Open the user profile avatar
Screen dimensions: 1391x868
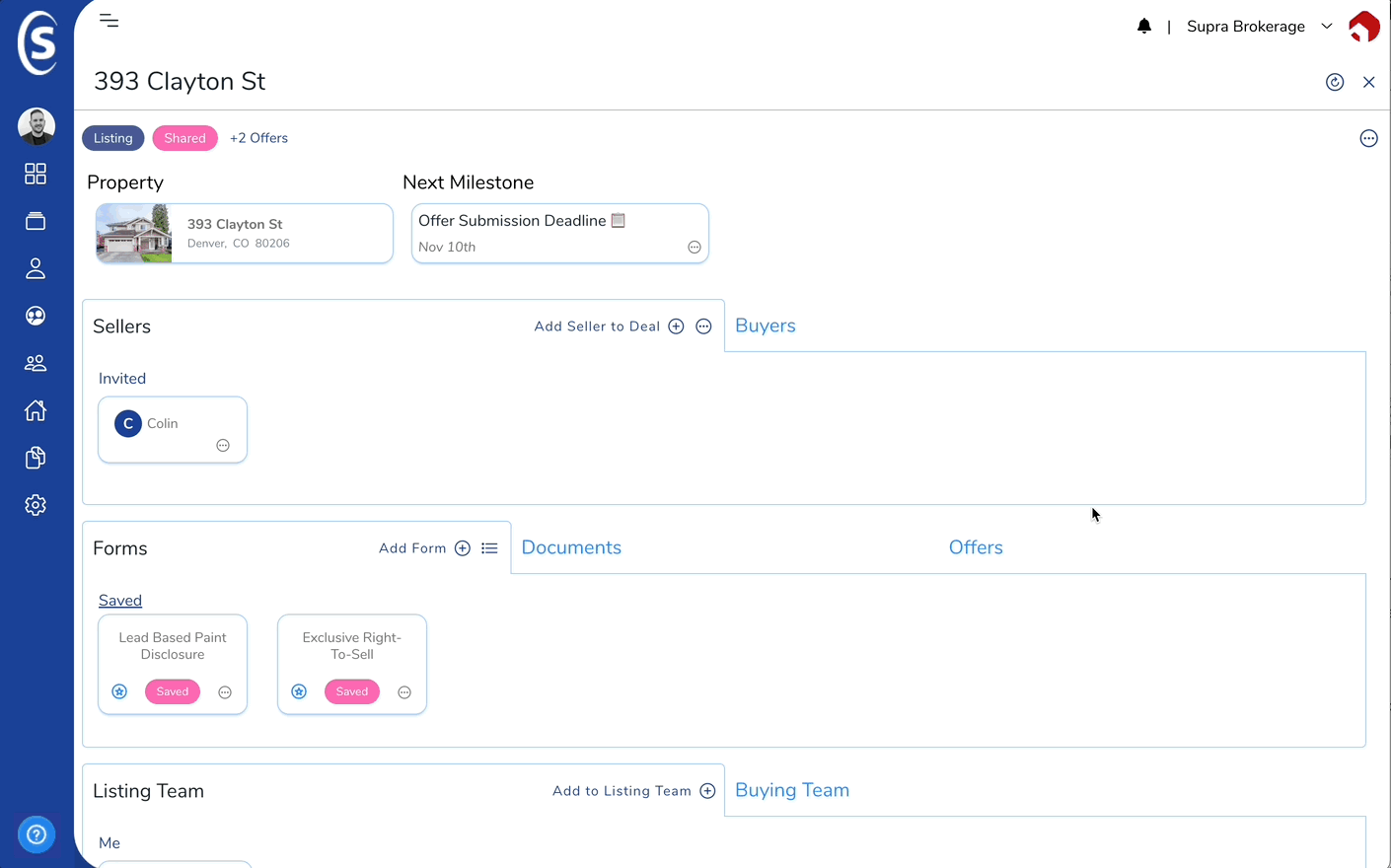click(37, 126)
